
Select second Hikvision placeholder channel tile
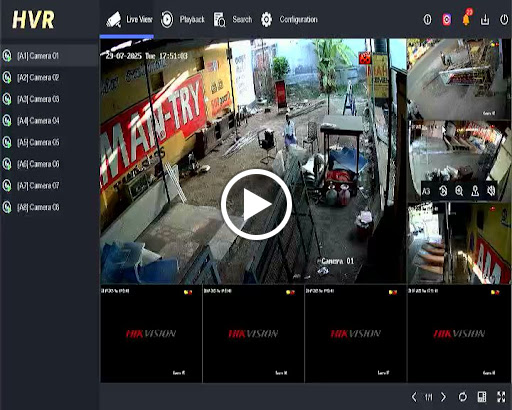(x=253, y=334)
